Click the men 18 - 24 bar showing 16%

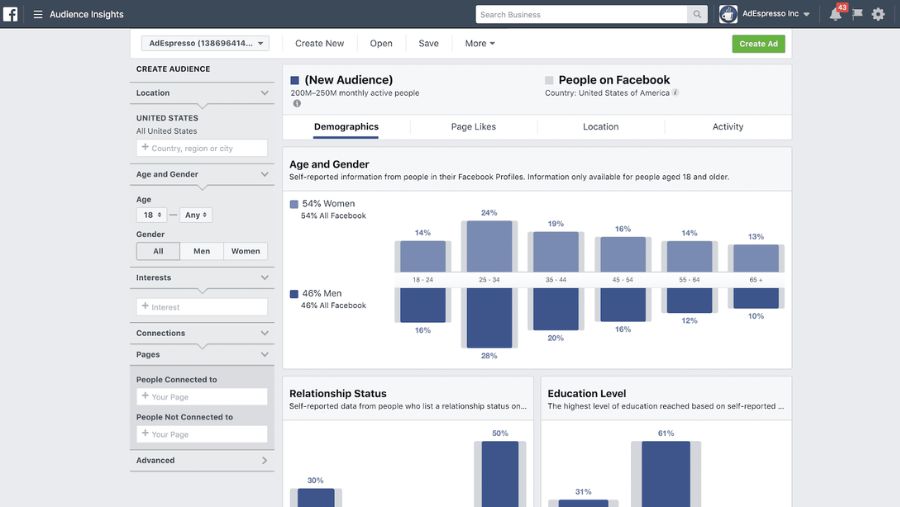pyautogui.click(x=422, y=305)
